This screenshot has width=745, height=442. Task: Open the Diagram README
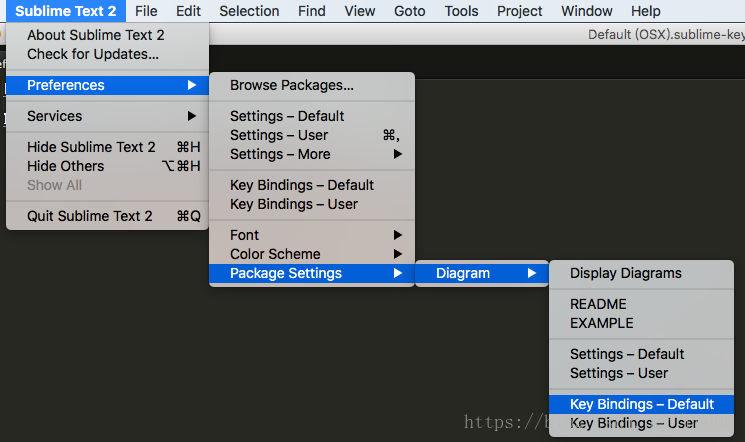(x=641, y=304)
